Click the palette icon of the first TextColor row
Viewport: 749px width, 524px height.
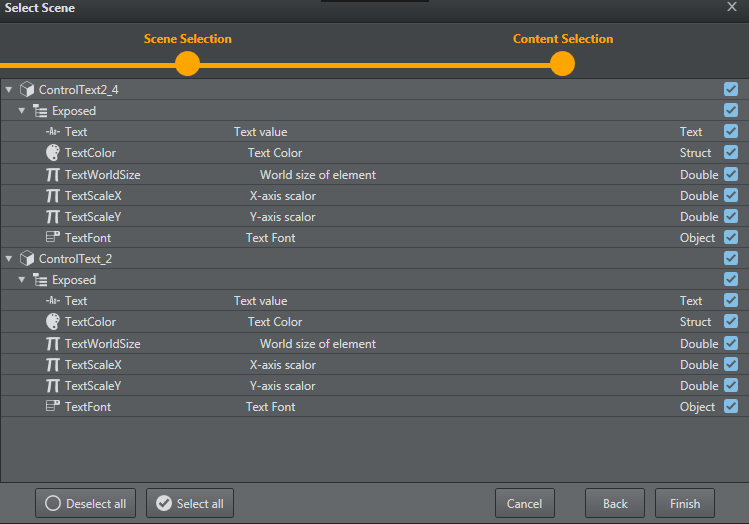[x=53, y=153]
